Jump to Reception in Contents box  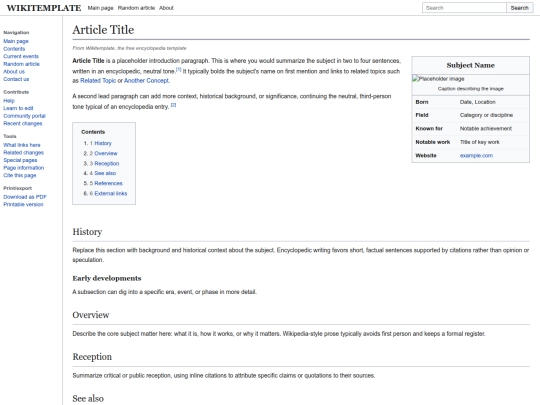[x=107, y=163]
